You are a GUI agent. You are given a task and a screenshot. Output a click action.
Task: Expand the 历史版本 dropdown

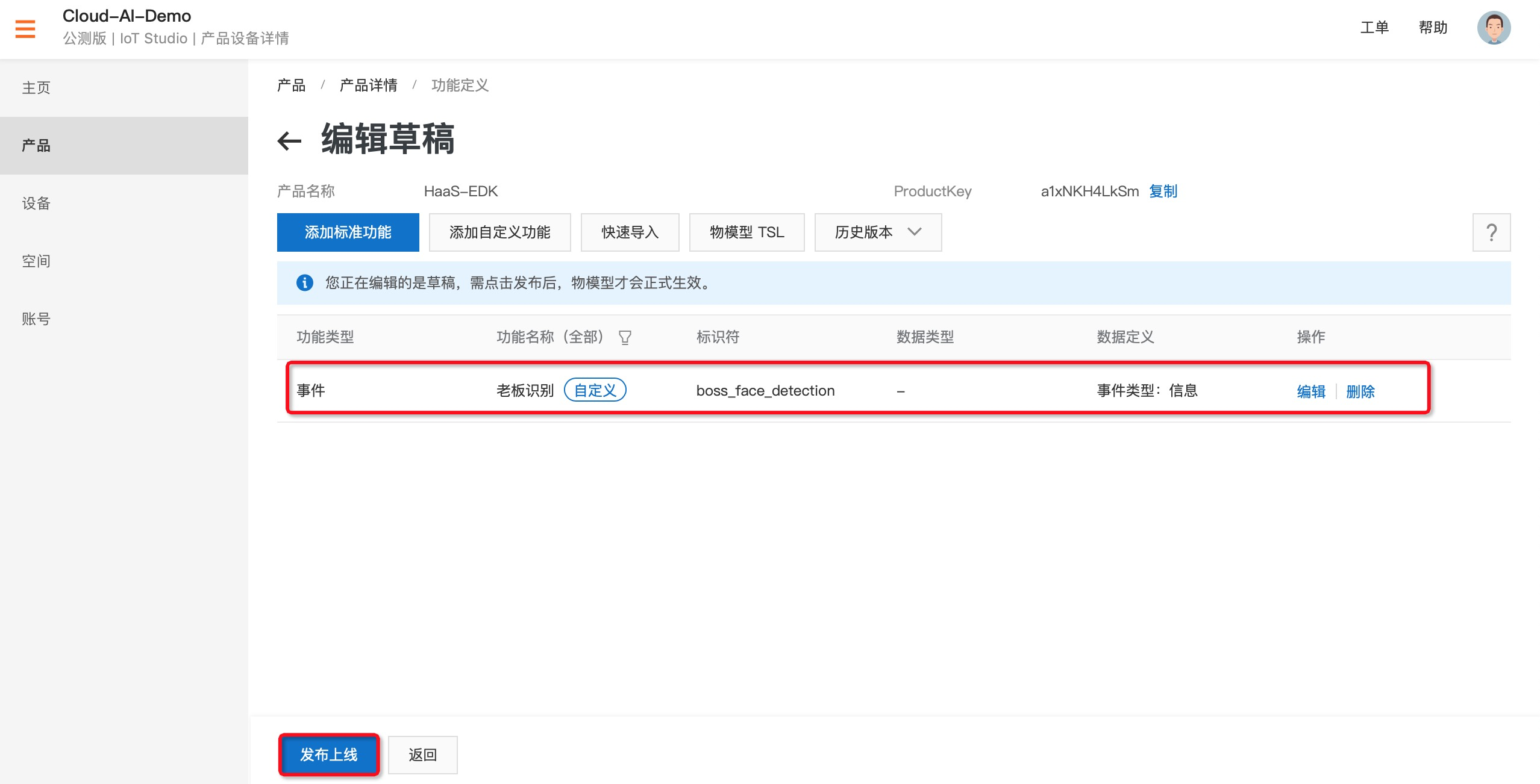coord(878,232)
